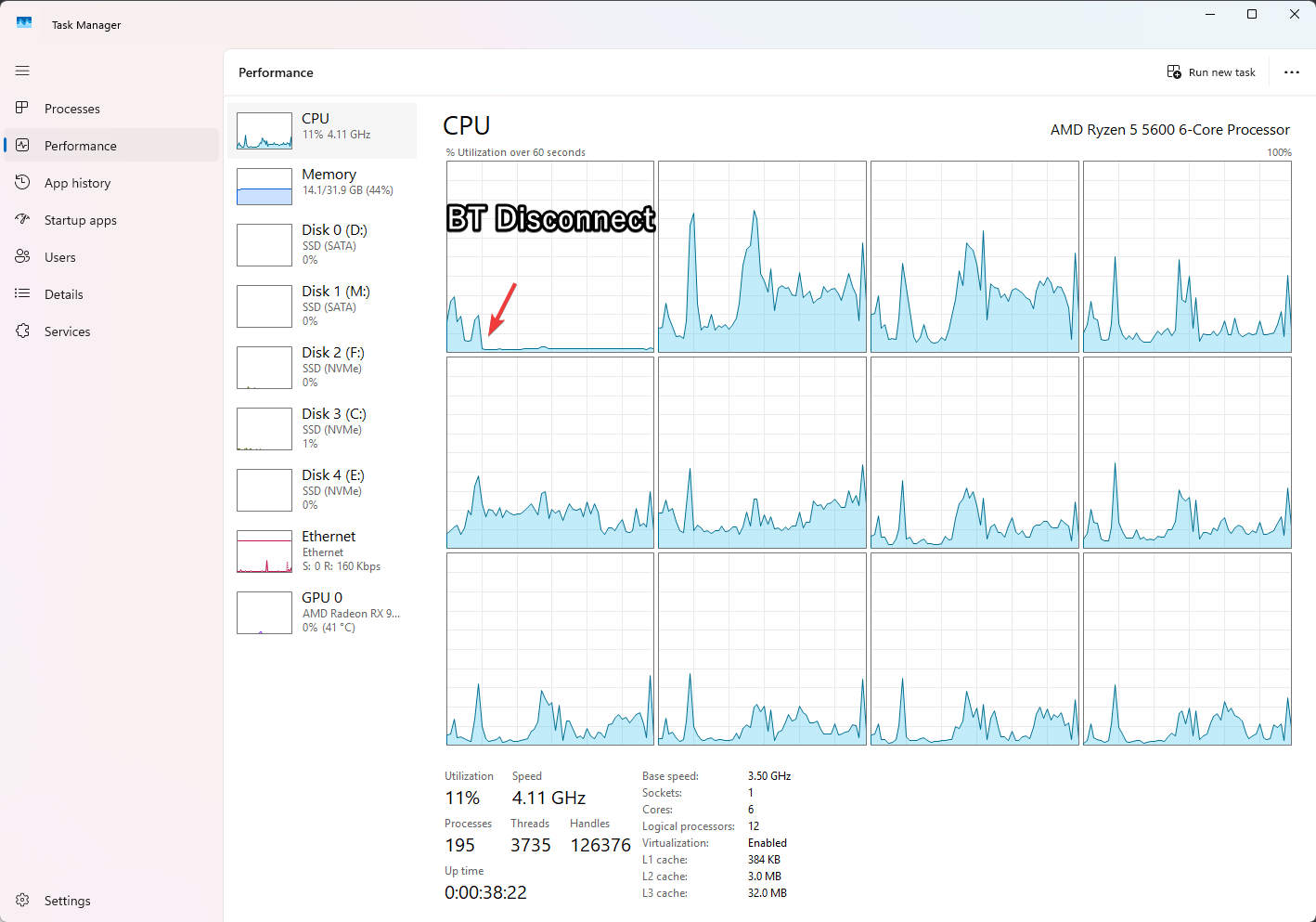Click the 11% utilization value
Image resolution: width=1316 pixels, height=922 pixels.
(x=462, y=799)
